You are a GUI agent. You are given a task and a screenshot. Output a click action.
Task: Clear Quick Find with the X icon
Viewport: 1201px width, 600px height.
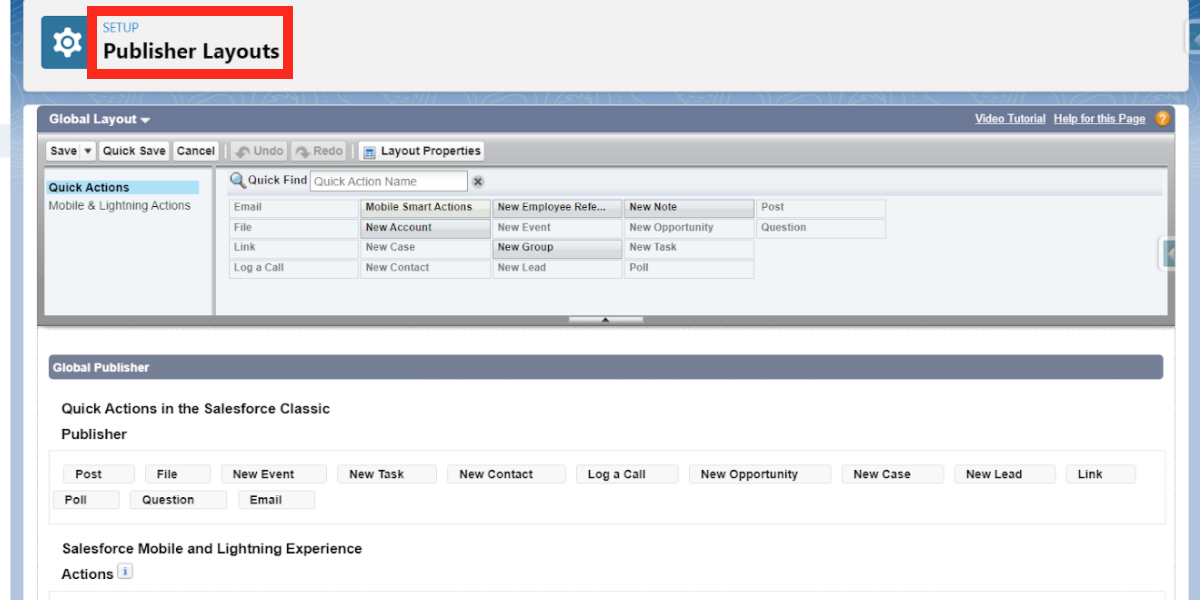tap(478, 181)
